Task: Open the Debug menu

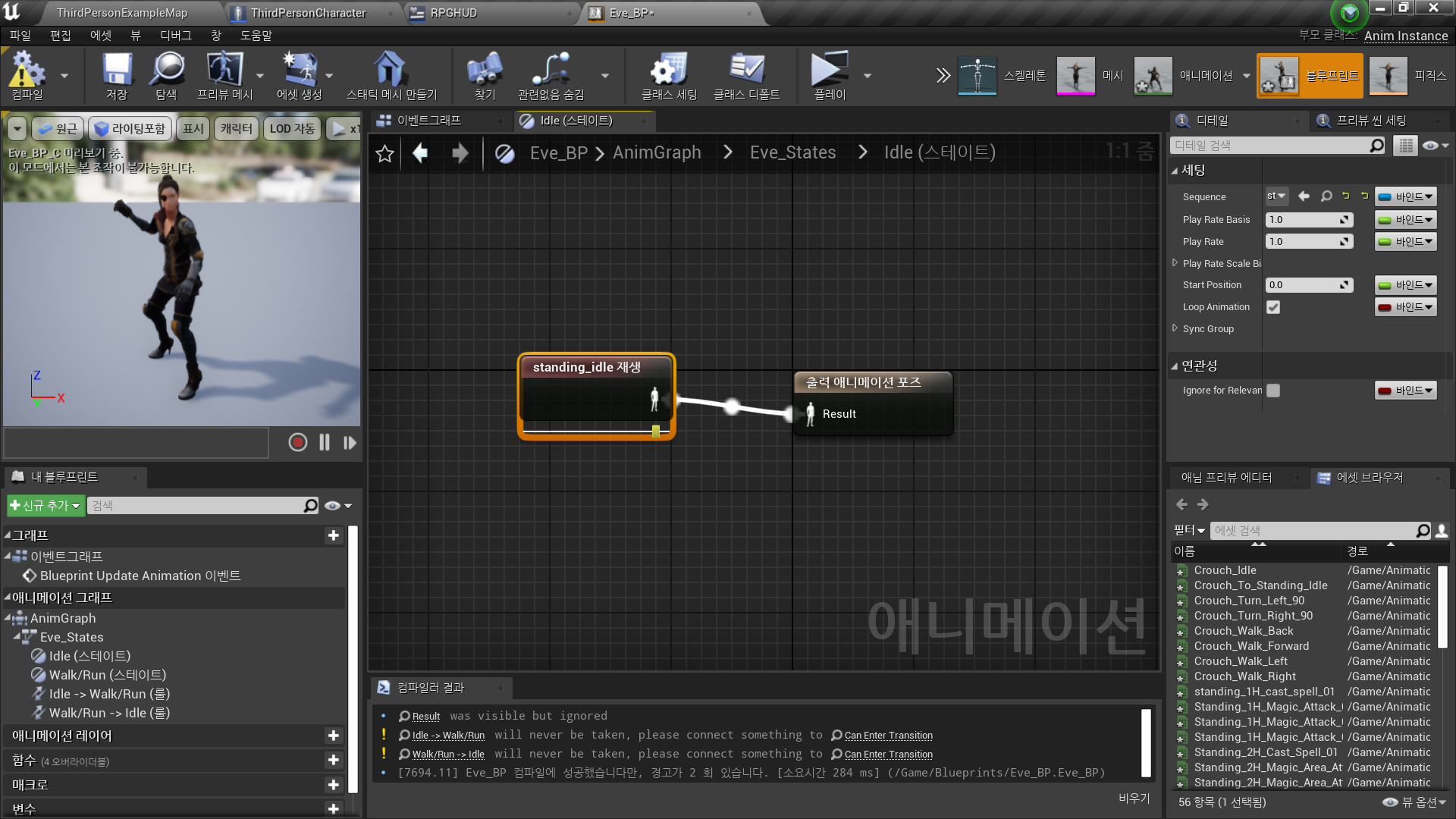Action: click(175, 36)
